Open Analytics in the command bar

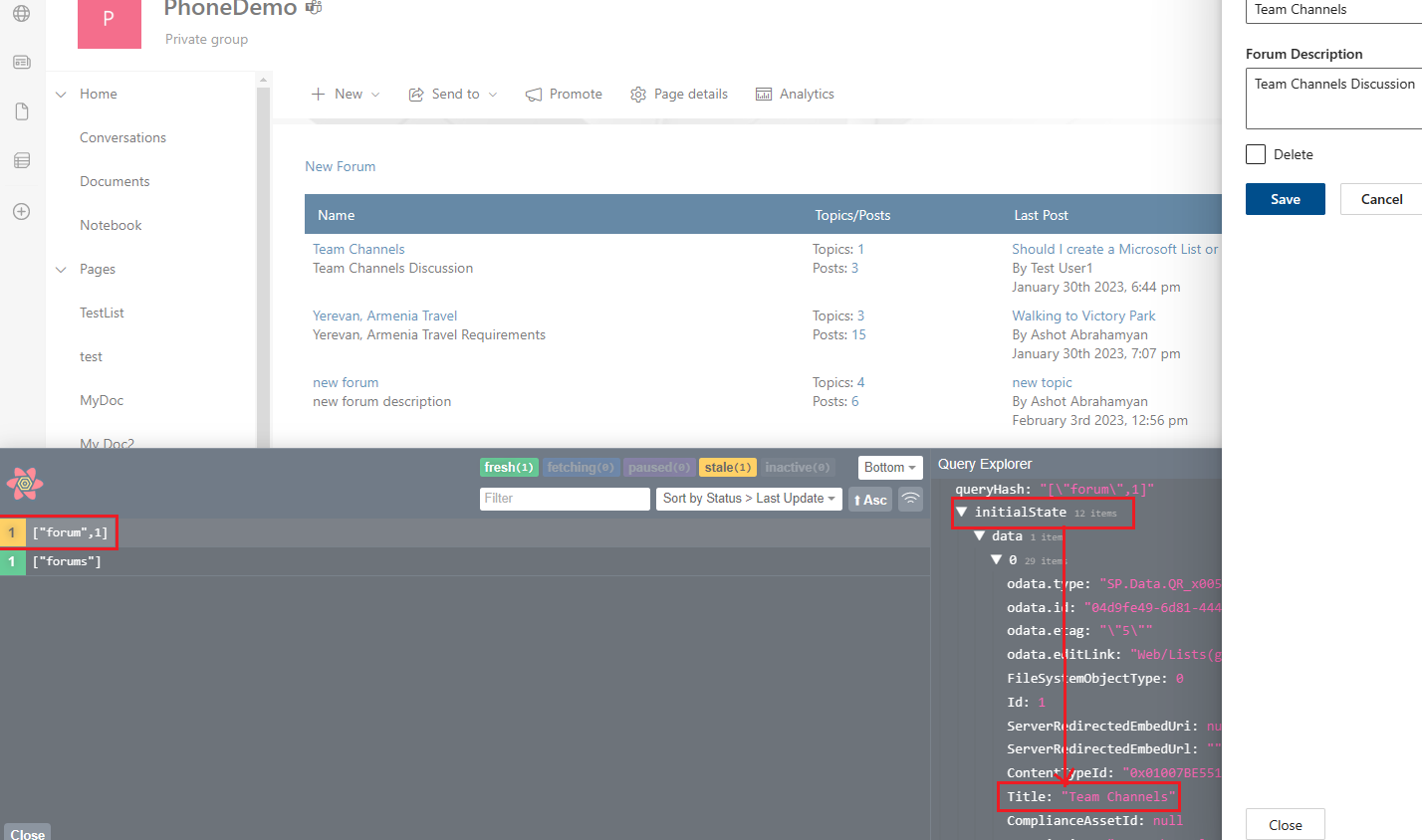coord(795,94)
